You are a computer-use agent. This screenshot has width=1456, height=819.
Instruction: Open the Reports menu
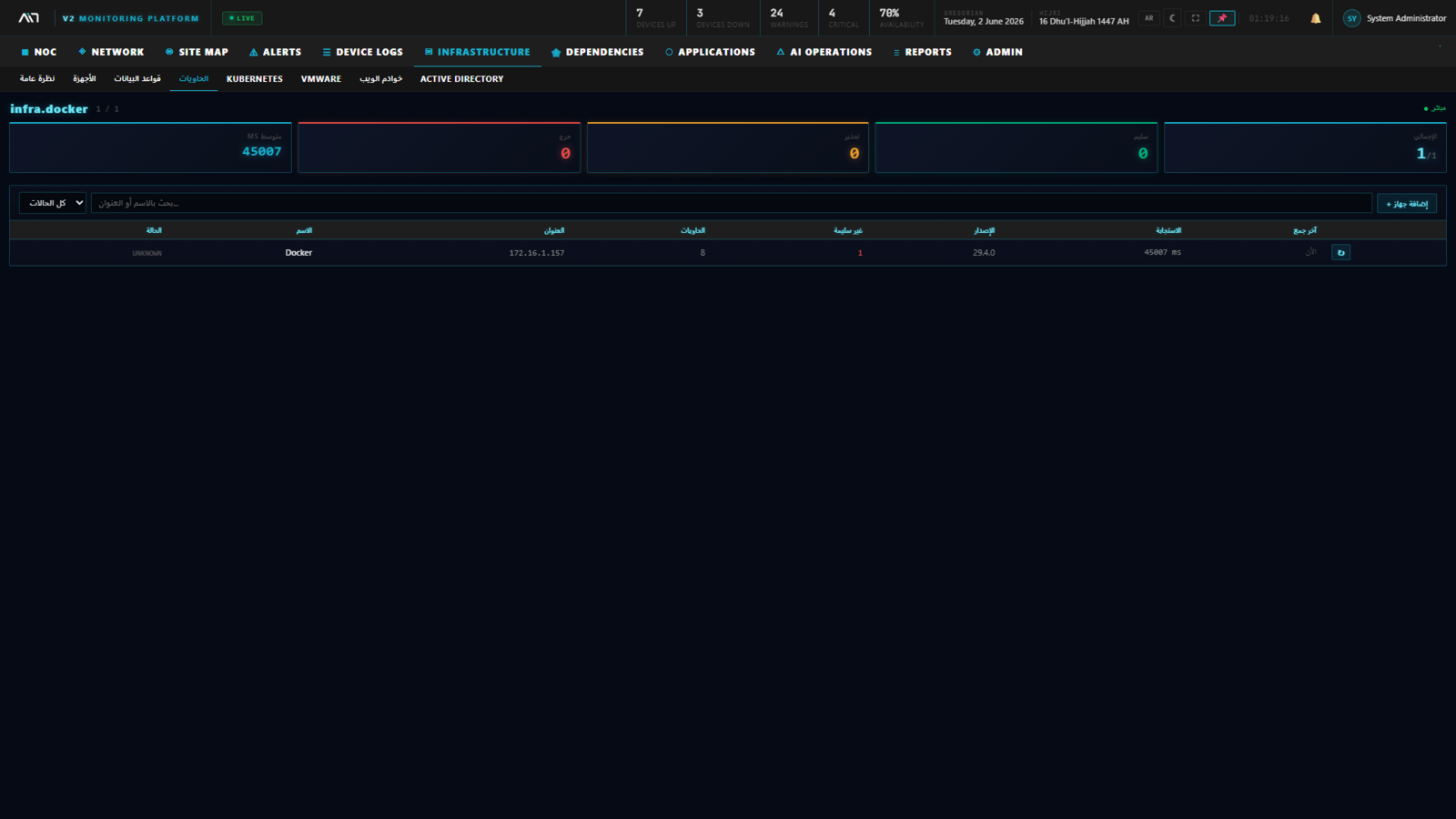pos(922,52)
